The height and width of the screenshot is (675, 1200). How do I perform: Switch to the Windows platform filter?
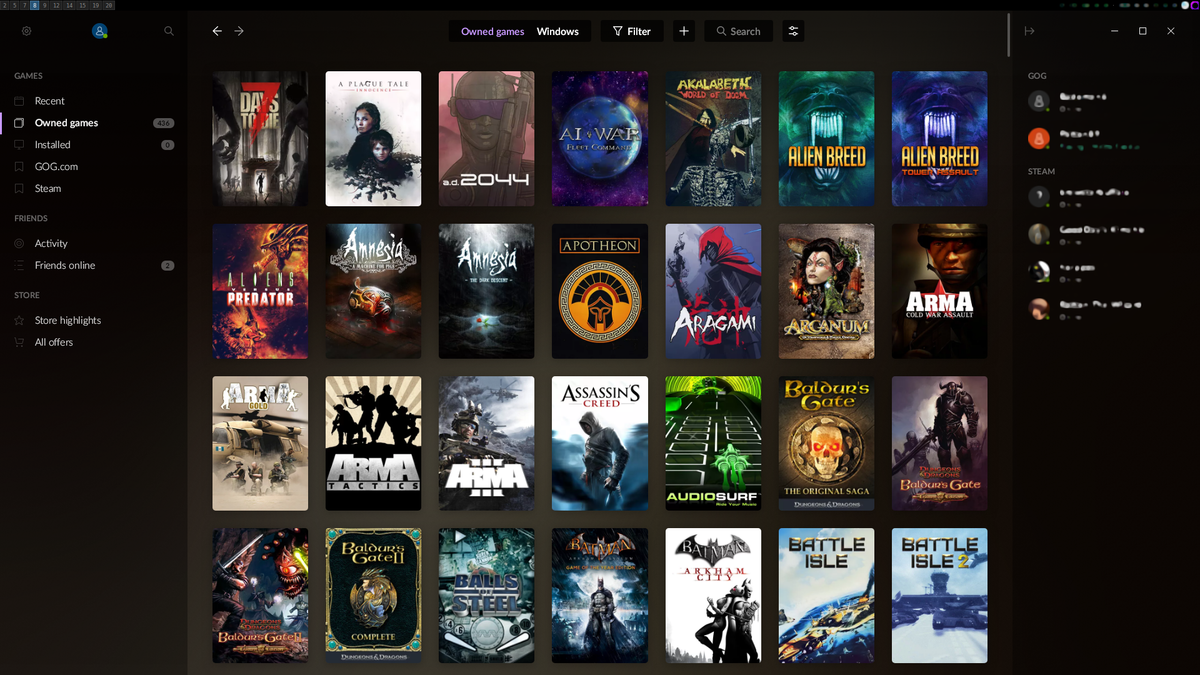[x=557, y=31]
